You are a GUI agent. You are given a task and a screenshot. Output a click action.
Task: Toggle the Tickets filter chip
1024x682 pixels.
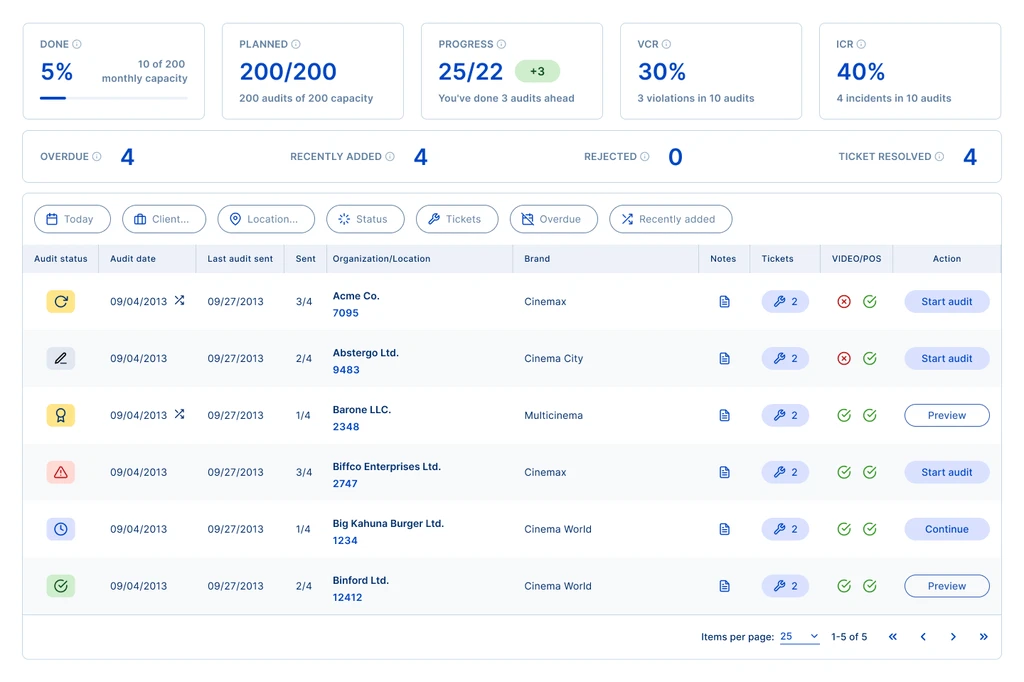457,219
